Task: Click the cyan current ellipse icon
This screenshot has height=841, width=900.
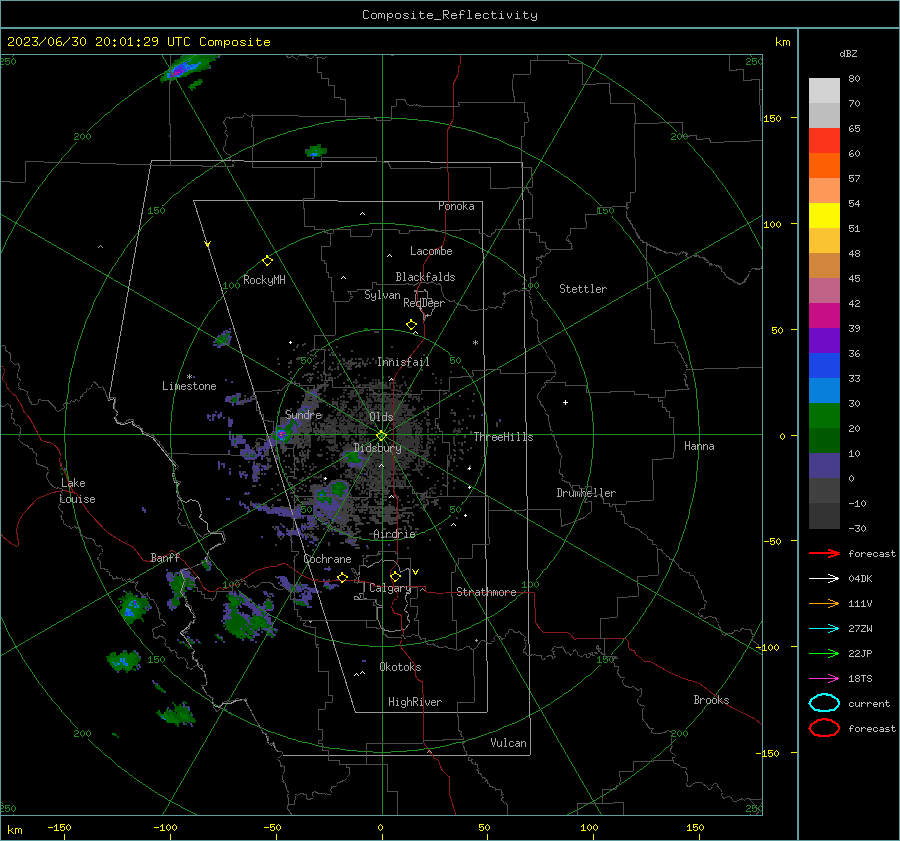Action: pos(824,703)
